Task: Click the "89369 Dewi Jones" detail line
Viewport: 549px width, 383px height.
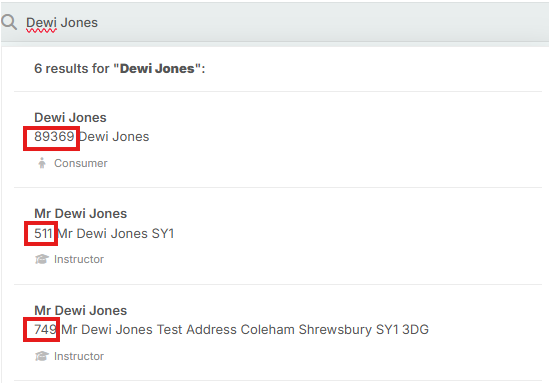Action: [92, 137]
